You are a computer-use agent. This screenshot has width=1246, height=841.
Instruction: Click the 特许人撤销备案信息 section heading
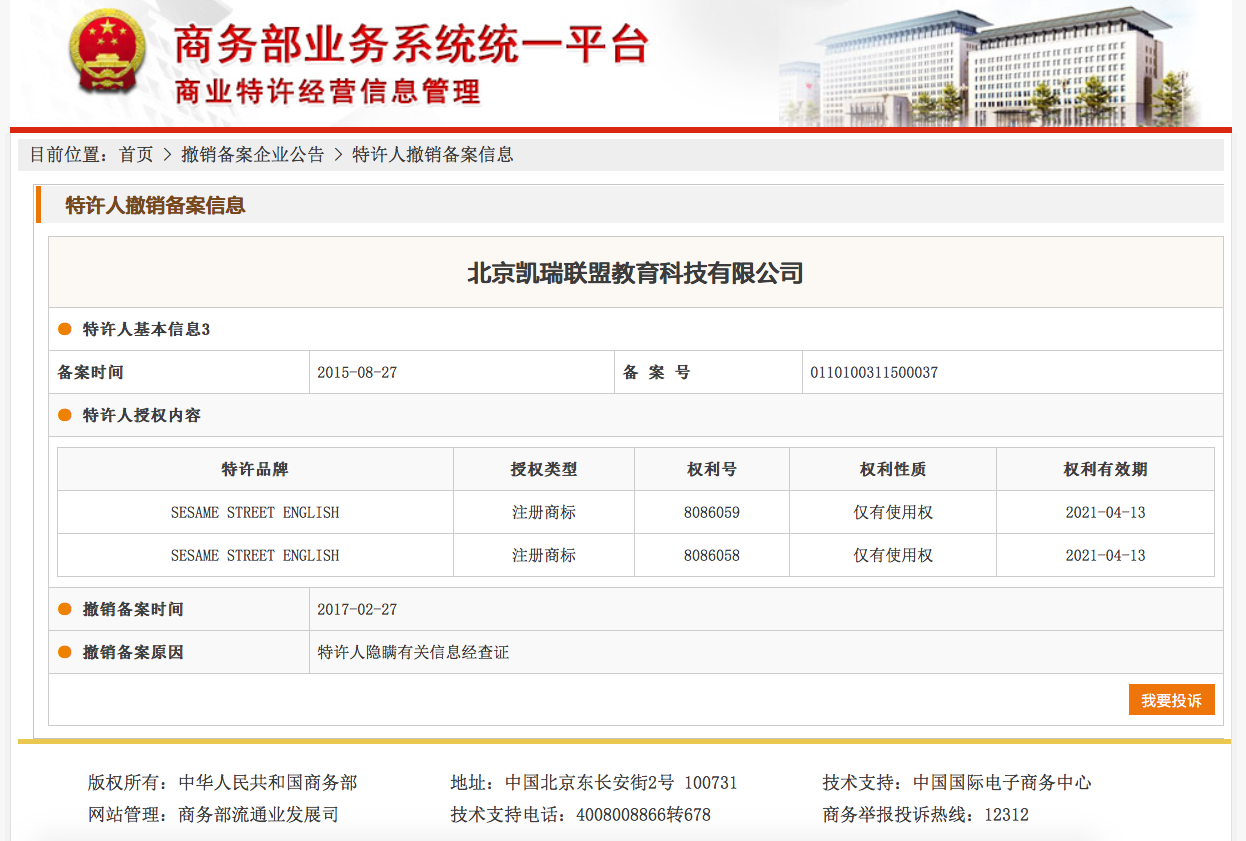155,206
